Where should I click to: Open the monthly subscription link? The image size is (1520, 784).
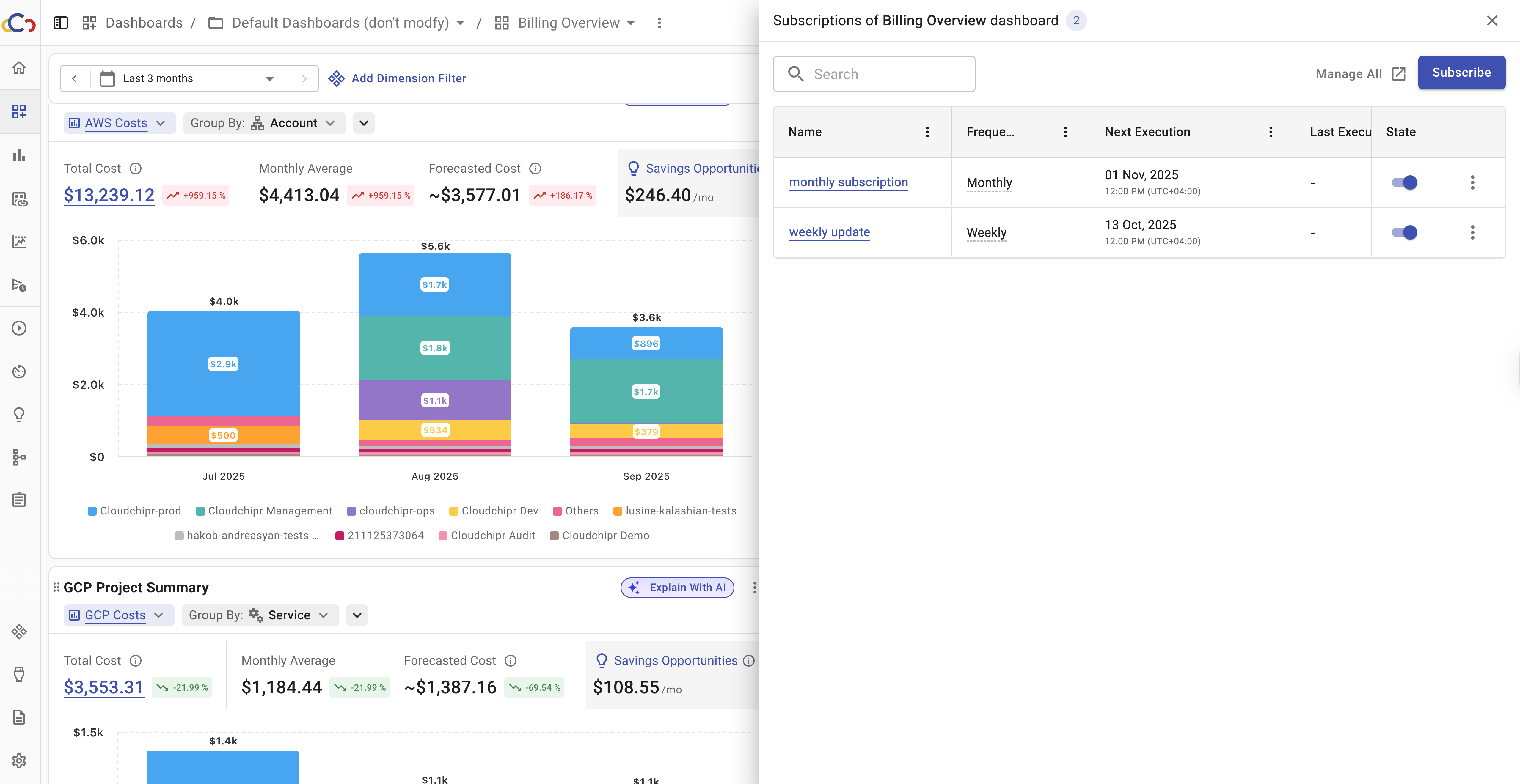point(848,182)
